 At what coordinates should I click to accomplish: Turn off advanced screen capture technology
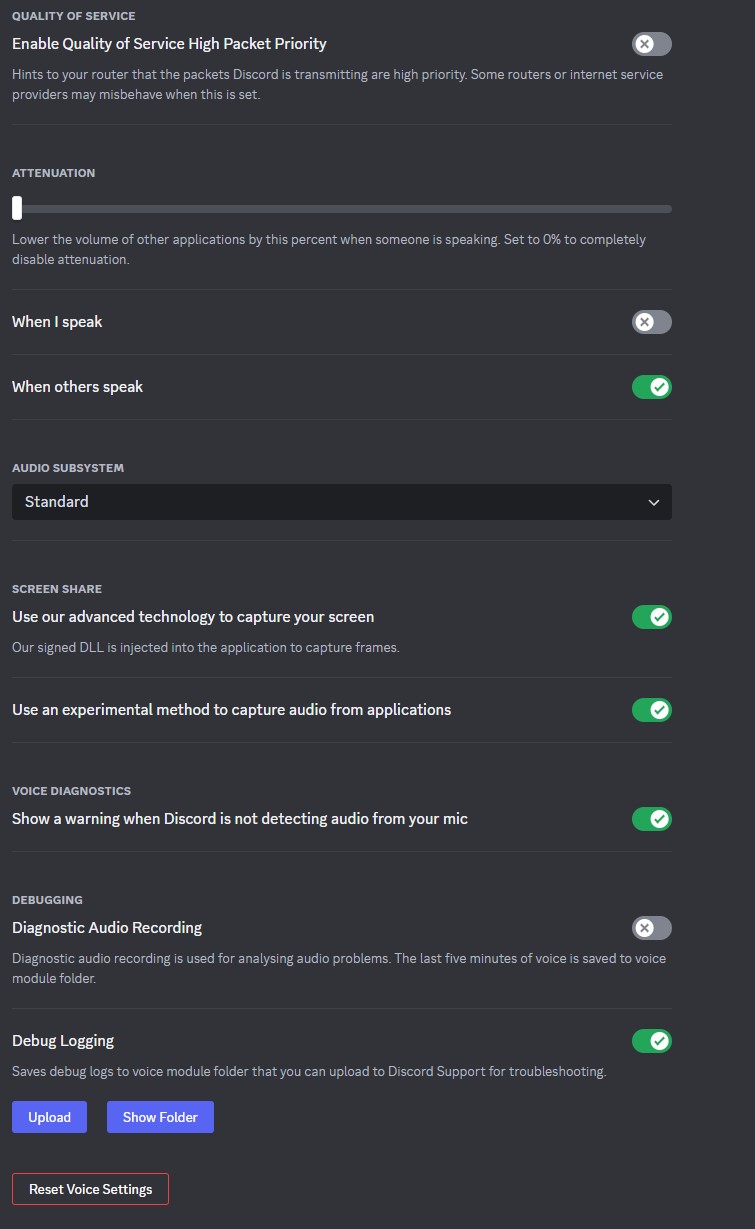coord(651,617)
